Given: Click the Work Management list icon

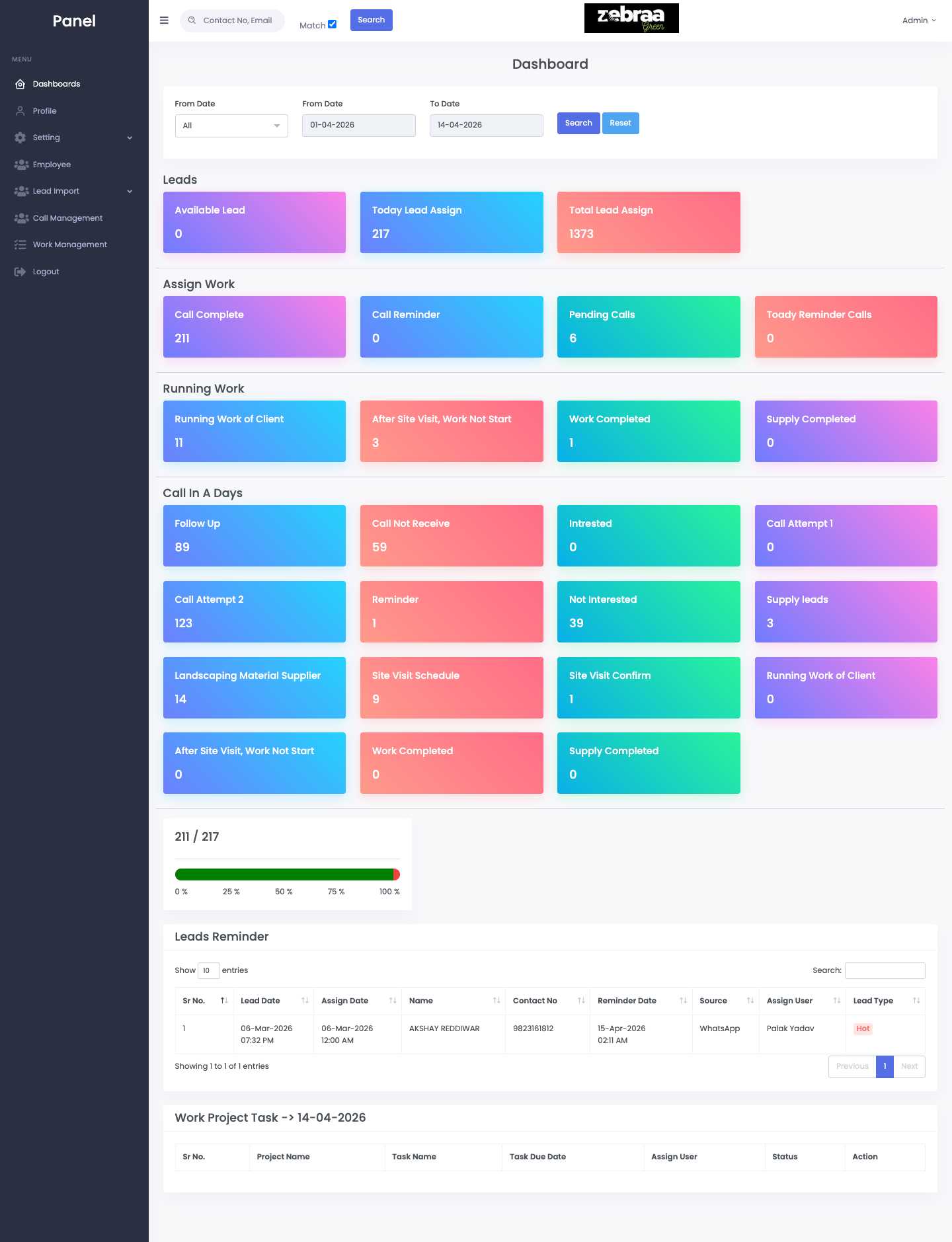Looking at the screenshot, I should [x=20, y=245].
